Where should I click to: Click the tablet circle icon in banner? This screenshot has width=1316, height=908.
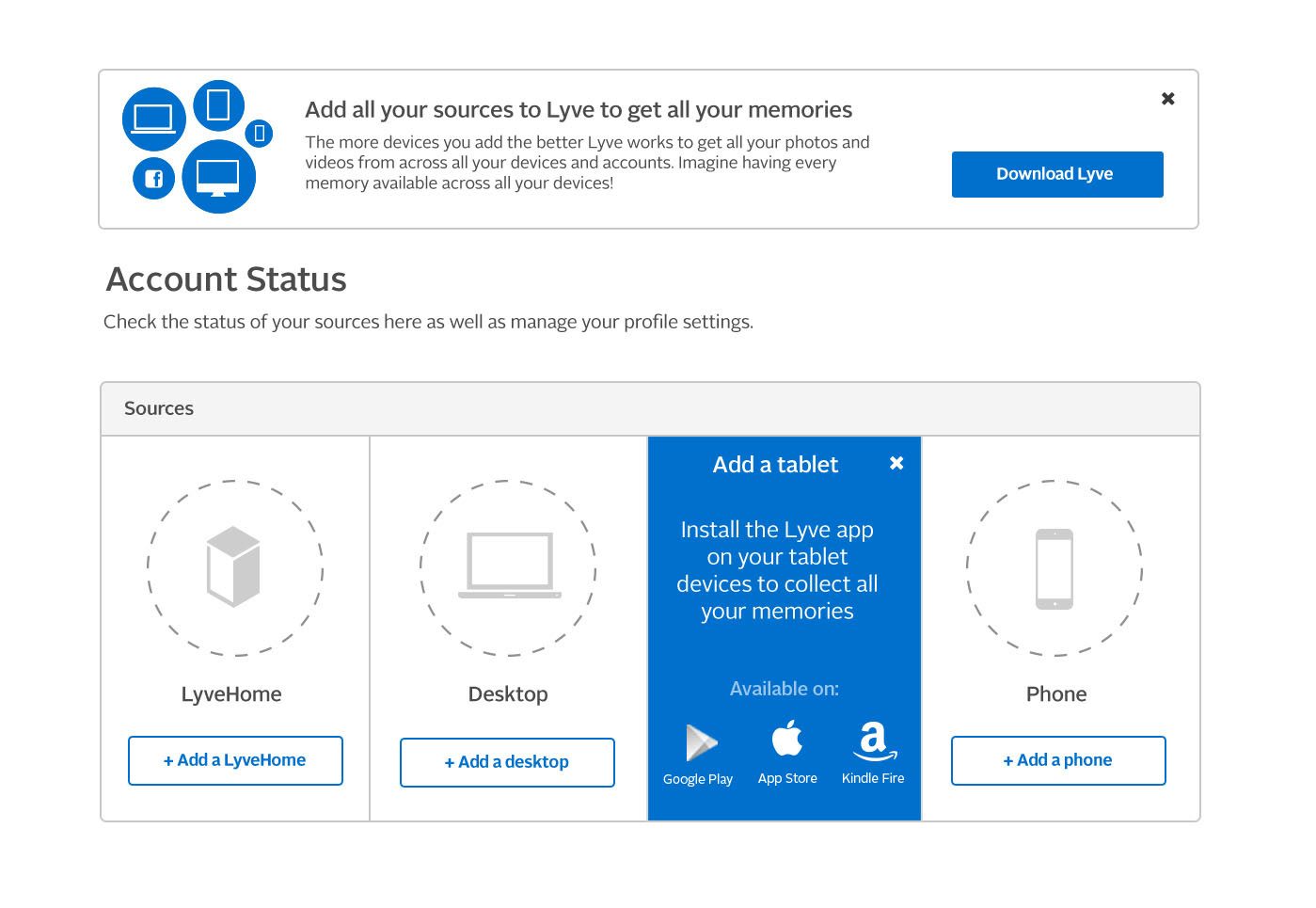coord(218,105)
